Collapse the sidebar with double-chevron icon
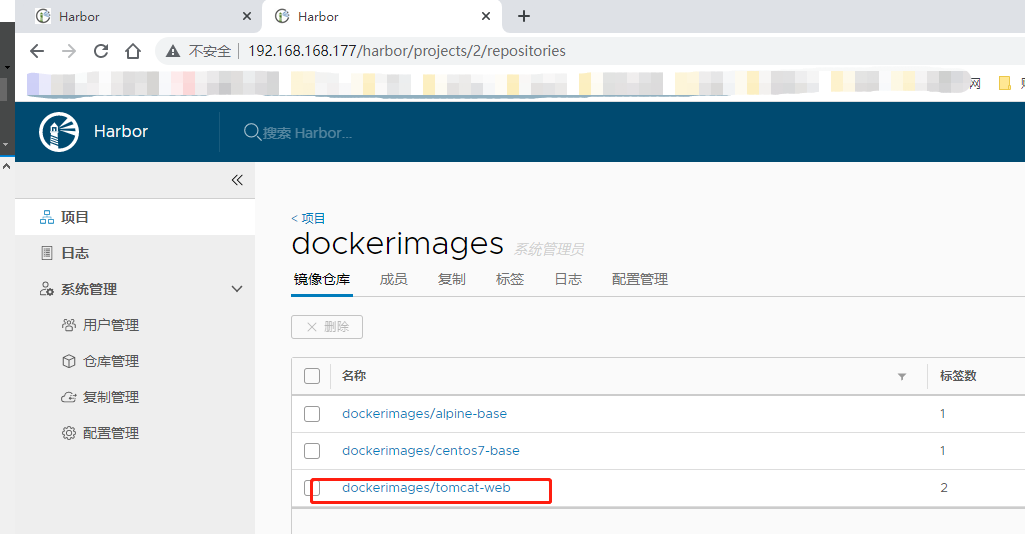This screenshot has width=1025, height=534. [237, 180]
